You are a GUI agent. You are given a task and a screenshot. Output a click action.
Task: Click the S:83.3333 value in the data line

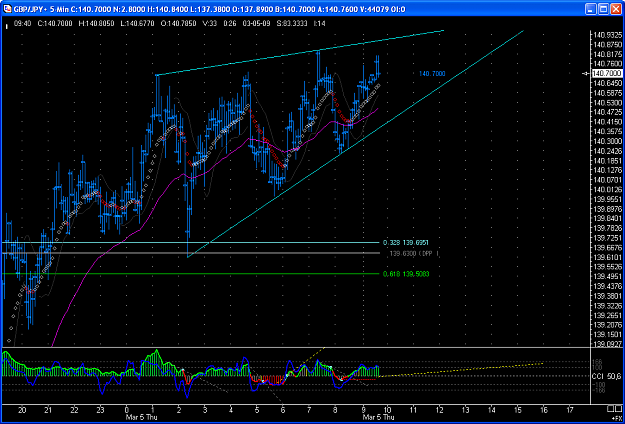(291, 24)
